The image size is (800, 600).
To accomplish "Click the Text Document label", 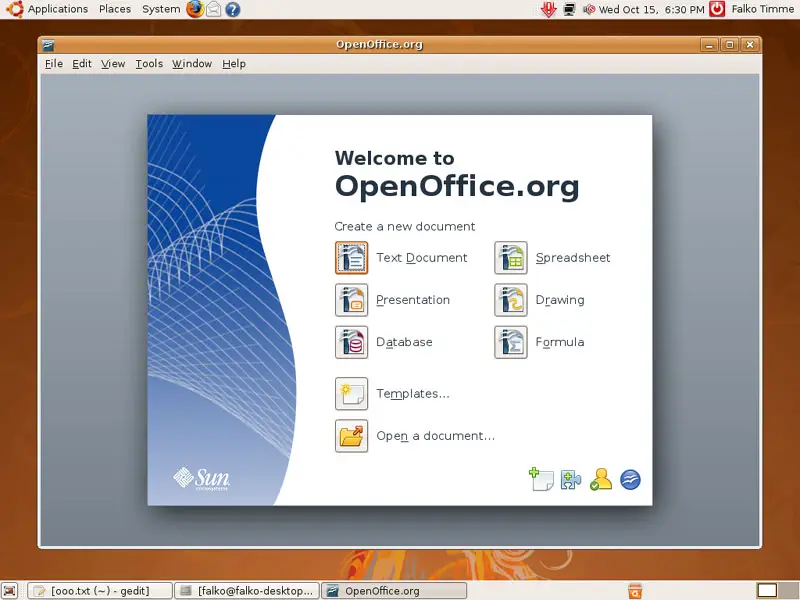I will tap(421, 258).
